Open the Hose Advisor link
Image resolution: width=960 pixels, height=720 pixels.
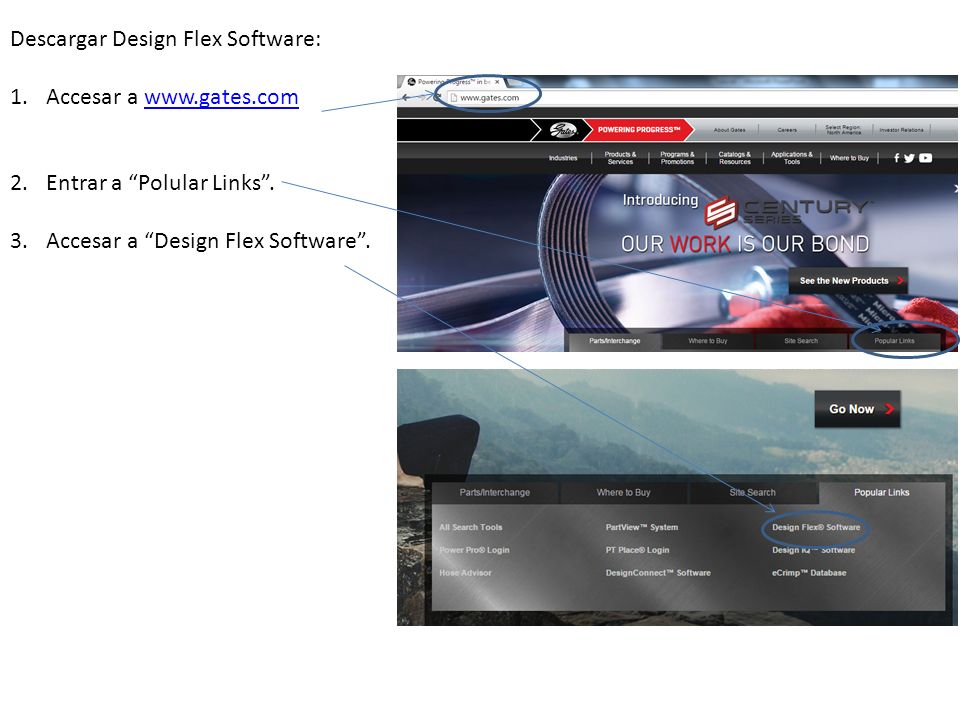coord(465,573)
